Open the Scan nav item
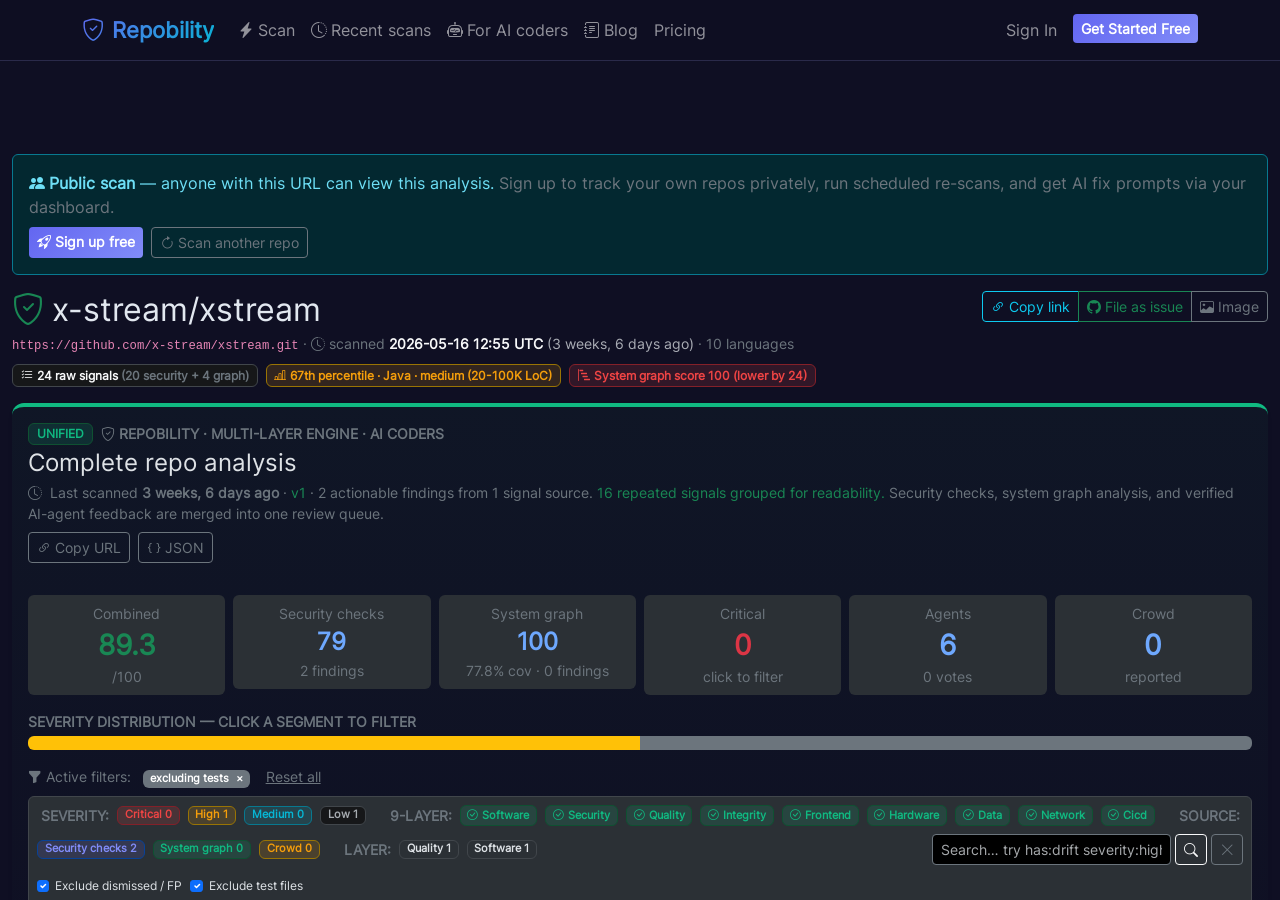 [x=267, y=30]
